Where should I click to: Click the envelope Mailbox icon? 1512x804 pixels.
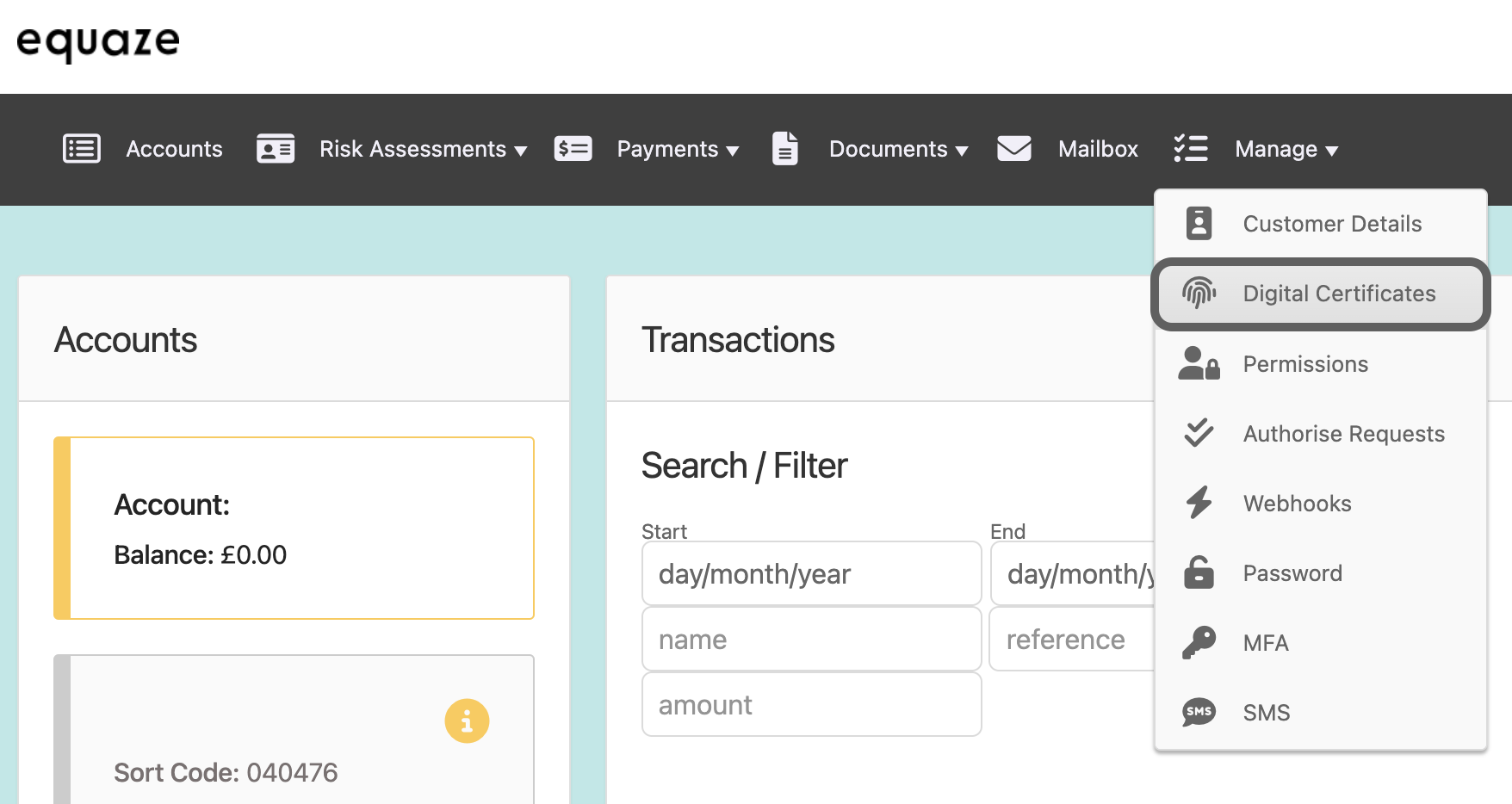click(1013, 149)
